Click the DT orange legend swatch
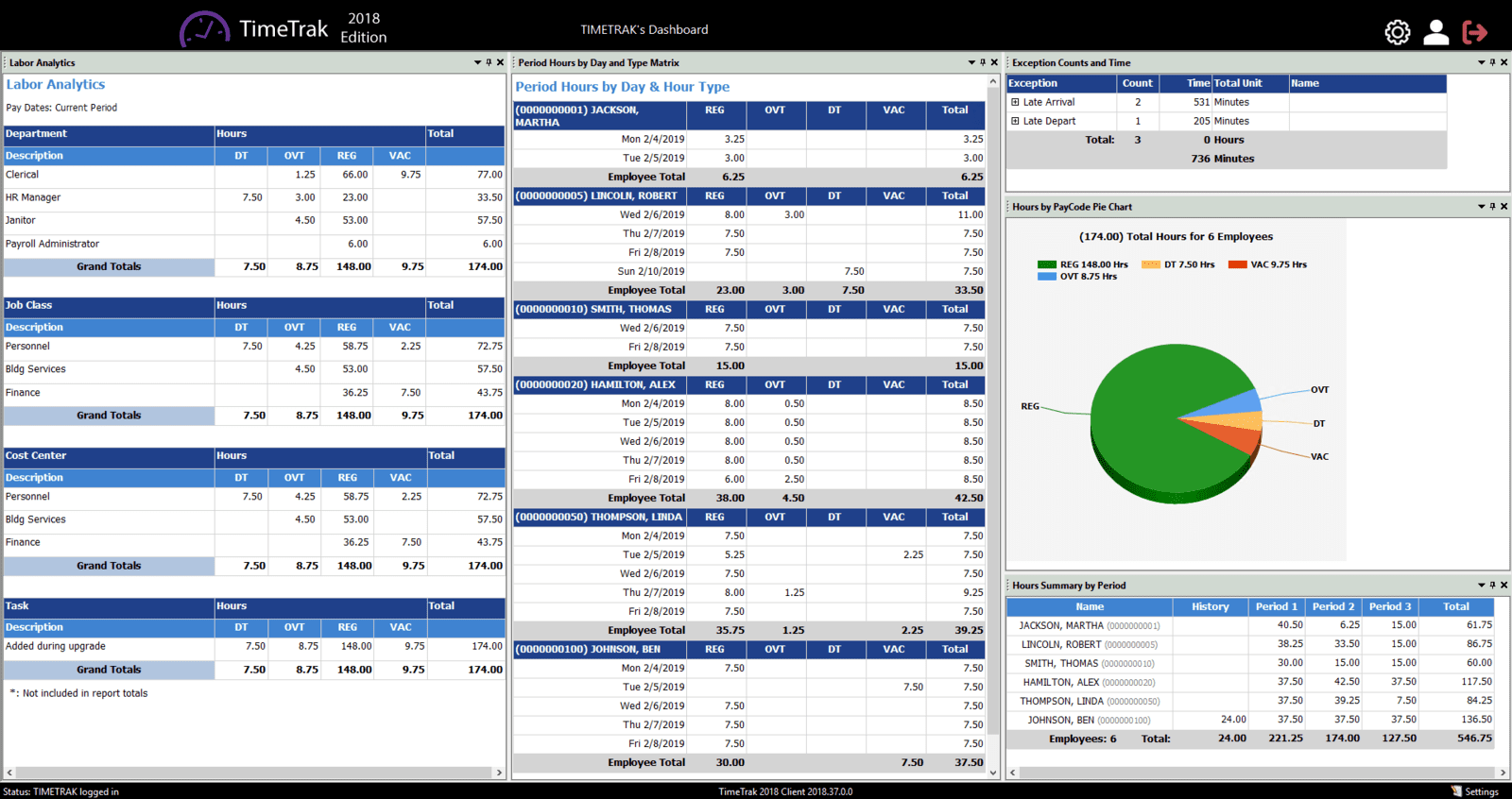This screenshot has height=799, width=1512. click(1150, 264)
